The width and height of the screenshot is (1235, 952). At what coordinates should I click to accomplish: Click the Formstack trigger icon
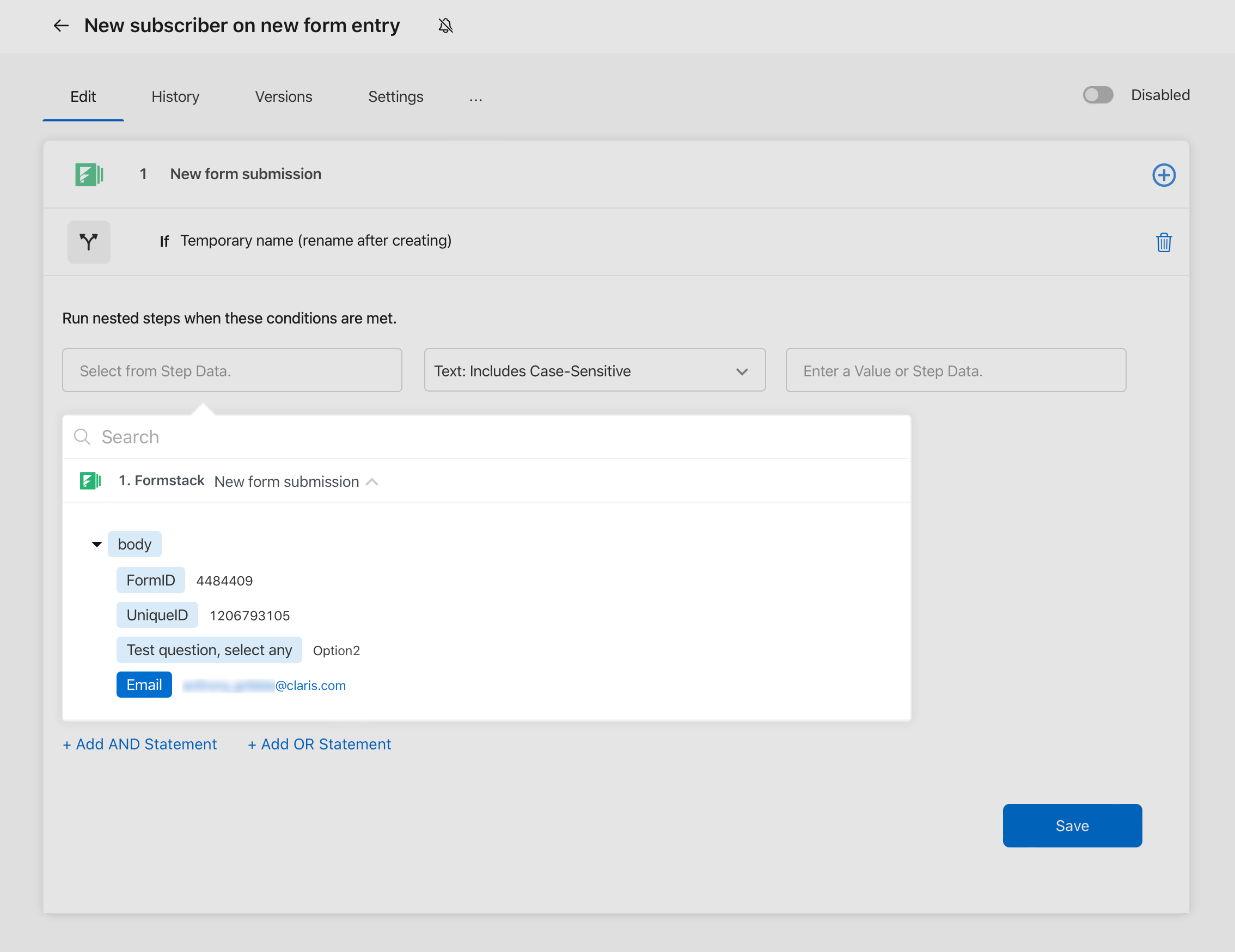pos(90,175)
